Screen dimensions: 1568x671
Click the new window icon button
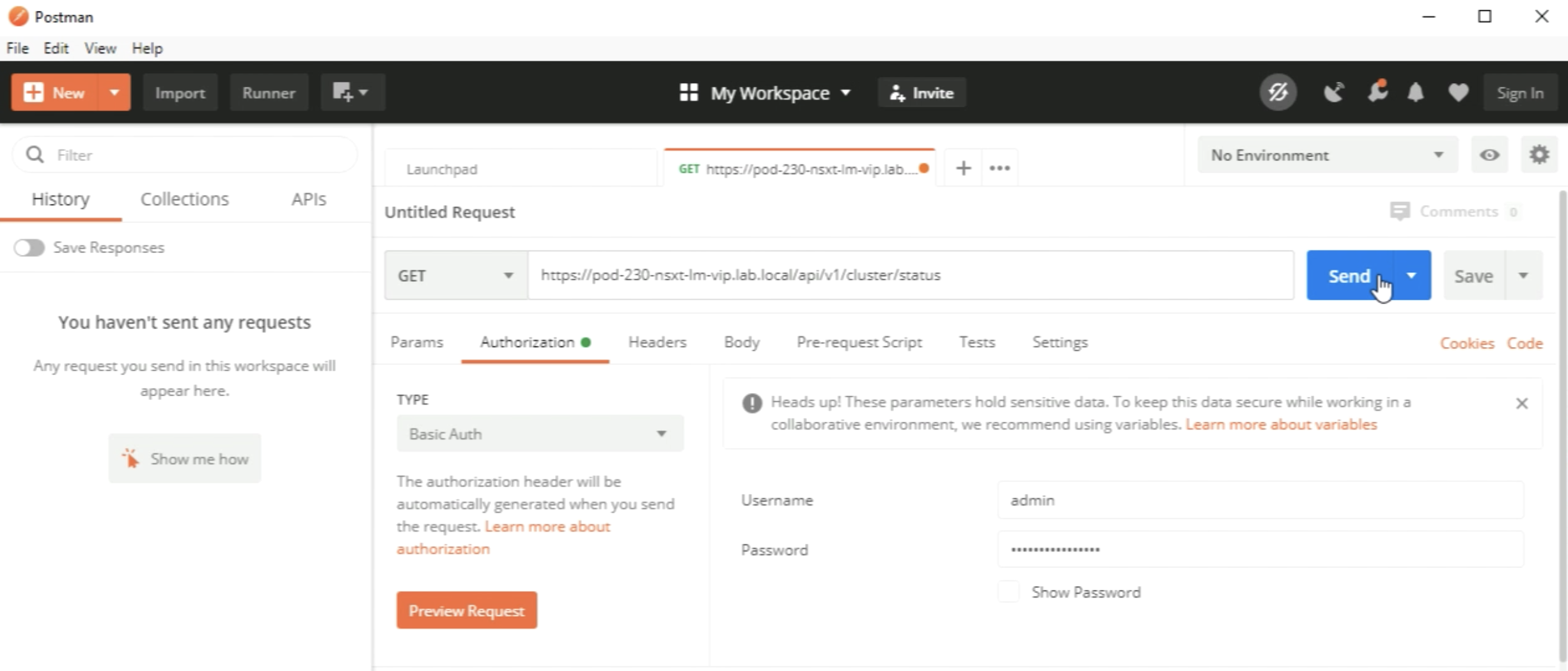pyautogui.click(x=352, y=93)
